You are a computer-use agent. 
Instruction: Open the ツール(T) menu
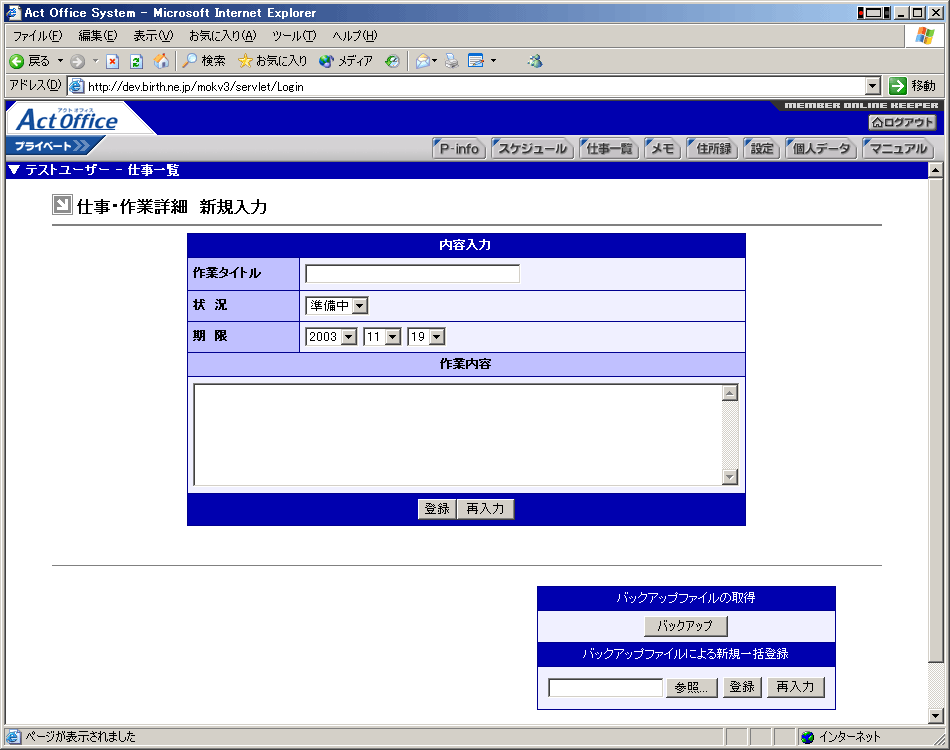(x=294, y=36)
